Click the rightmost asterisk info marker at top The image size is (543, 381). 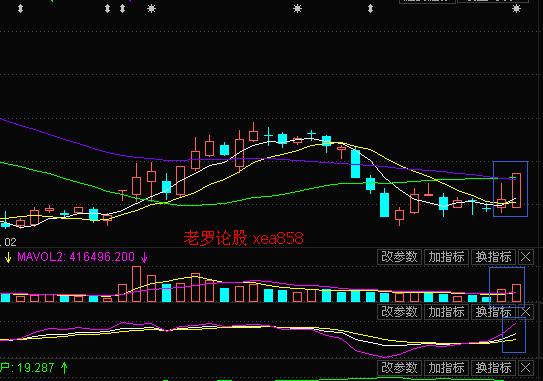point(516,9)
